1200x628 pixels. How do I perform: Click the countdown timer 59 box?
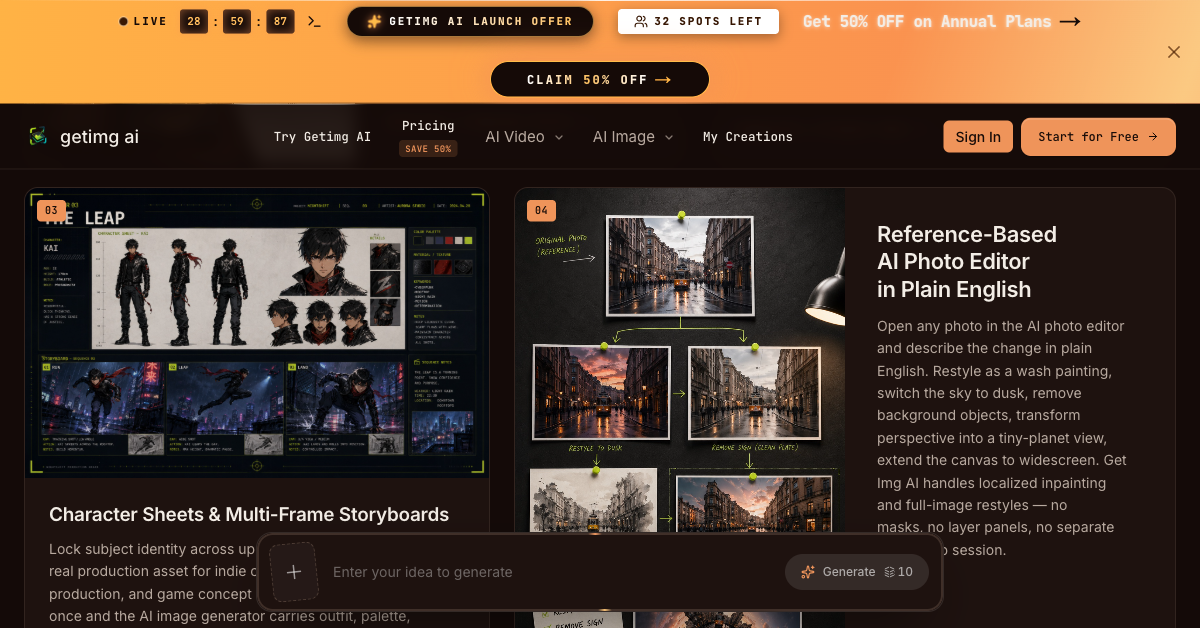coord(237,21)
